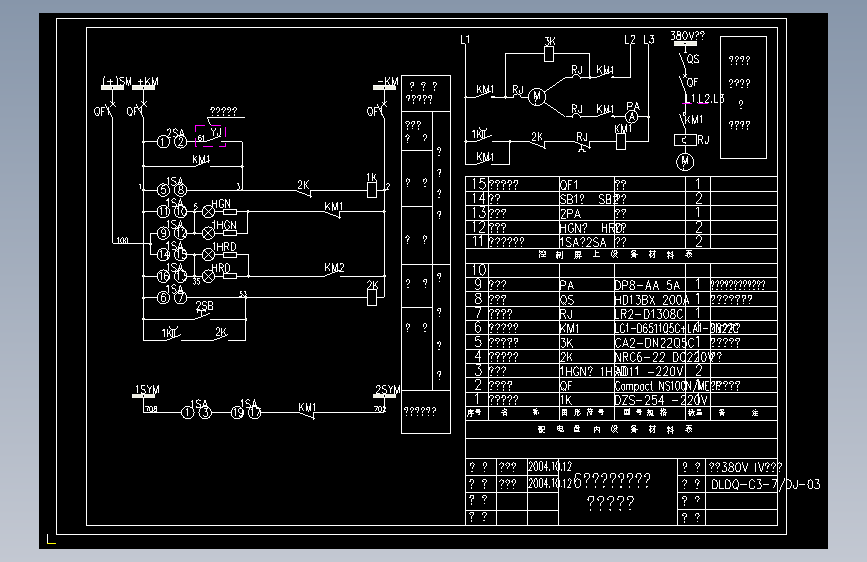
Task: Select the "-KM" busbar label
Action: 388,81
